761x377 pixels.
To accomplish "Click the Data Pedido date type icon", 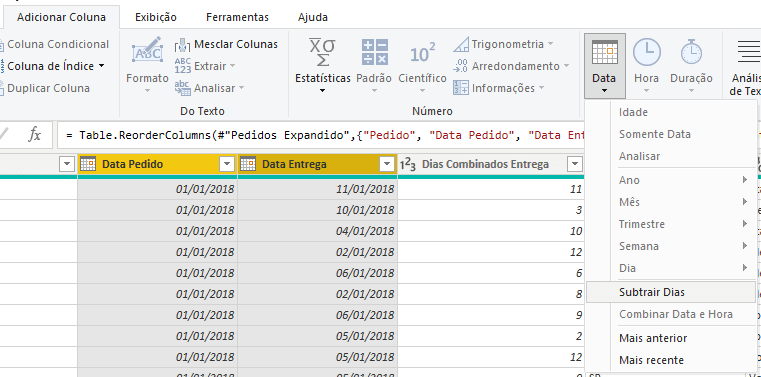I will pos(88,164).
